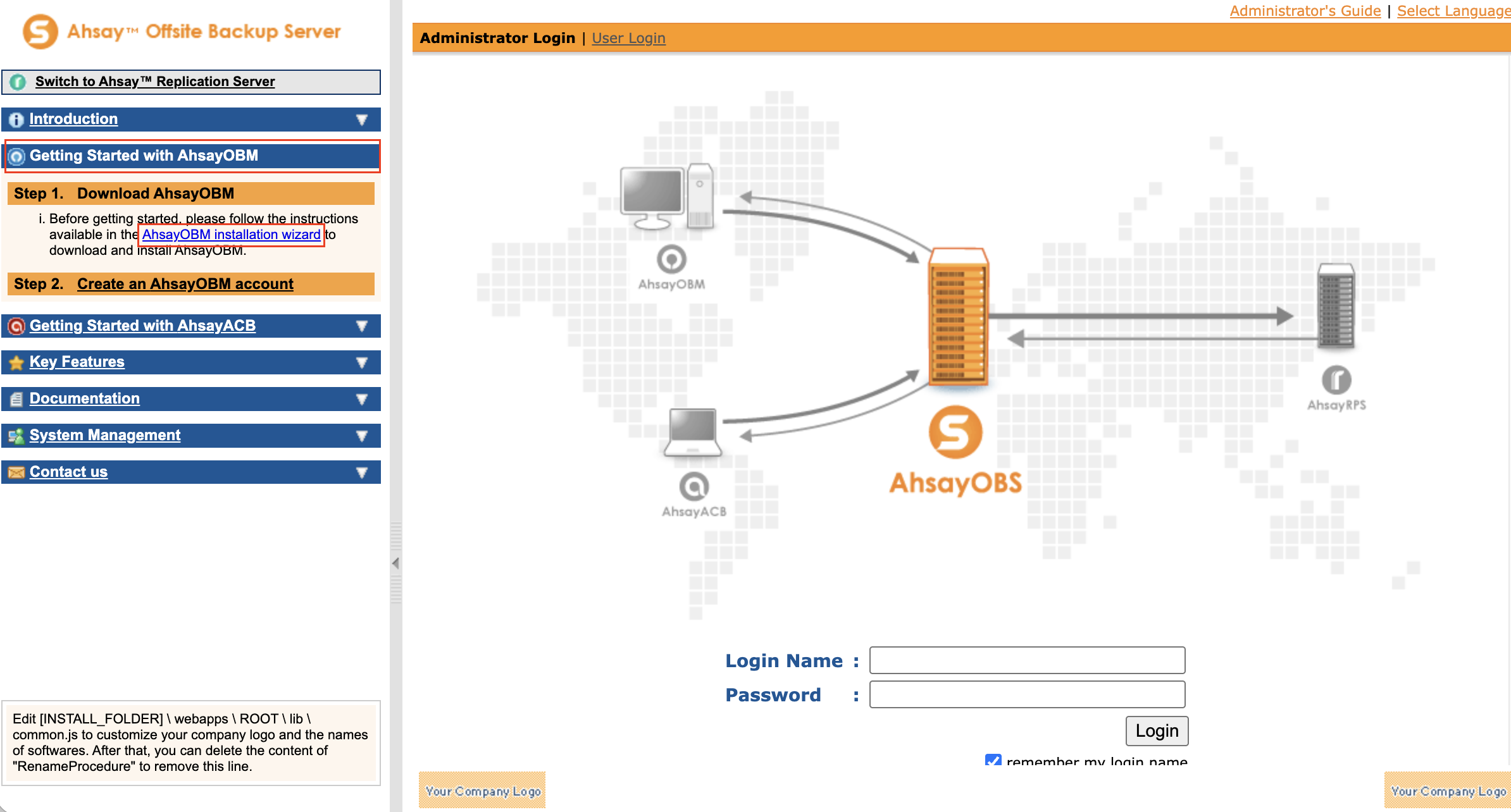Image resolution: width=1511 pixels, height=812 pixels.
Task: Click the System Management users icon
Action: pos(16,436)
